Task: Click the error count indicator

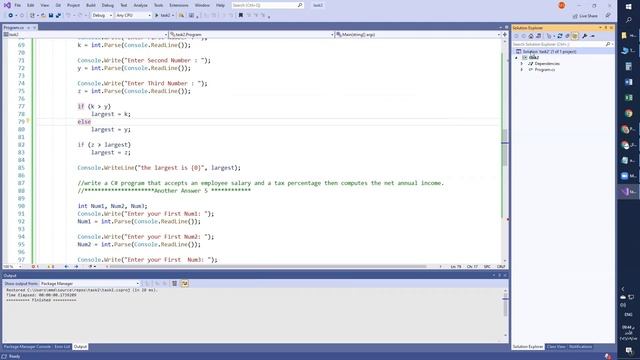Action: click(x=35, y=267)
